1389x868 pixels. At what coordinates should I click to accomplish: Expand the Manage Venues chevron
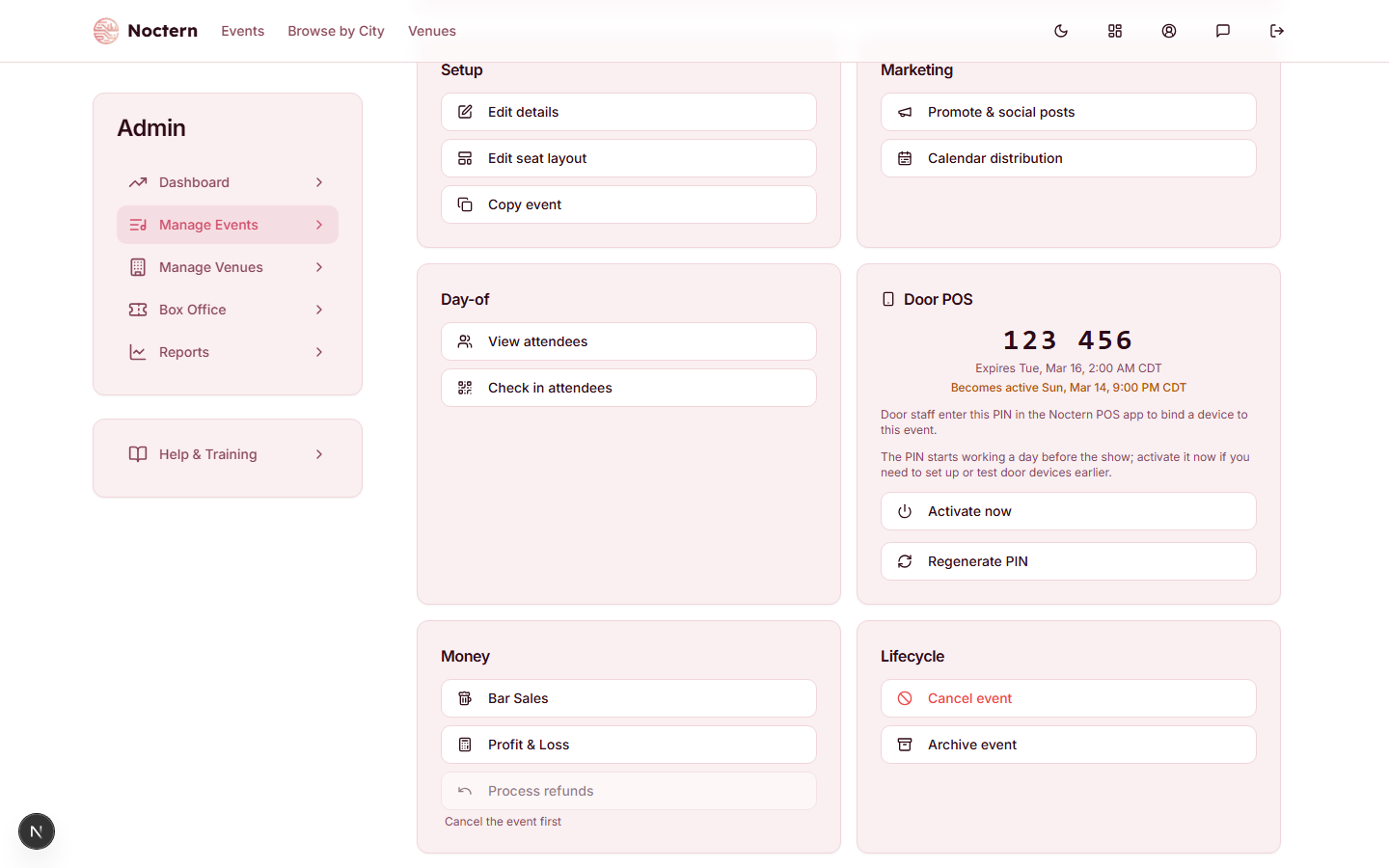(319, 267)
